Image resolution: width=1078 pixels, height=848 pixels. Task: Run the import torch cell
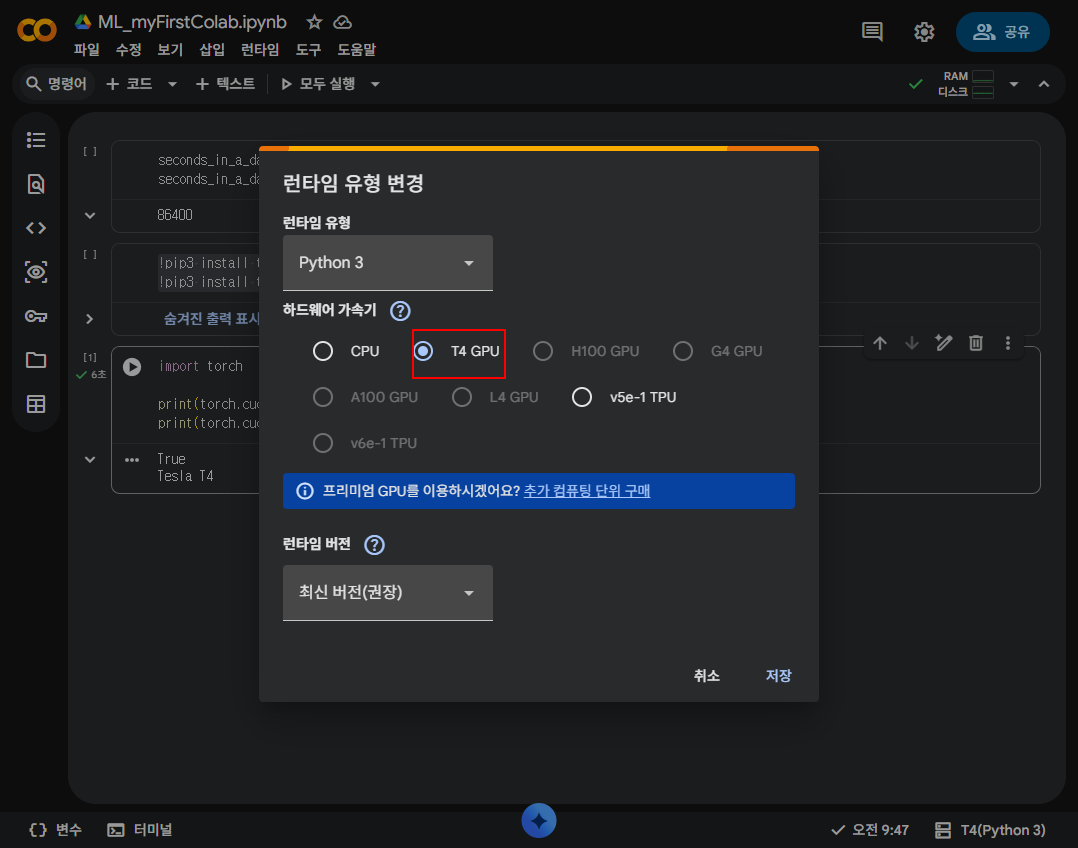(132, 367)
